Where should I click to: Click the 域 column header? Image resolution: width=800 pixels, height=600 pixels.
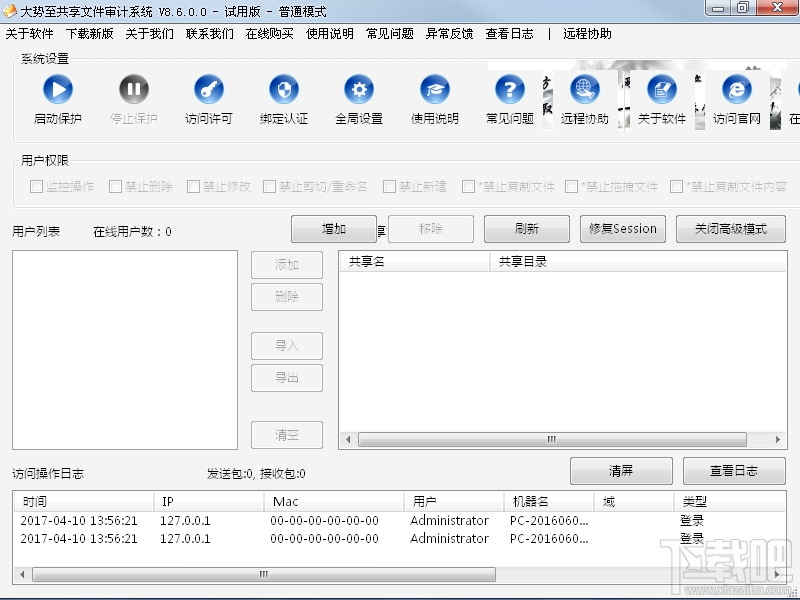coord(634,502)
